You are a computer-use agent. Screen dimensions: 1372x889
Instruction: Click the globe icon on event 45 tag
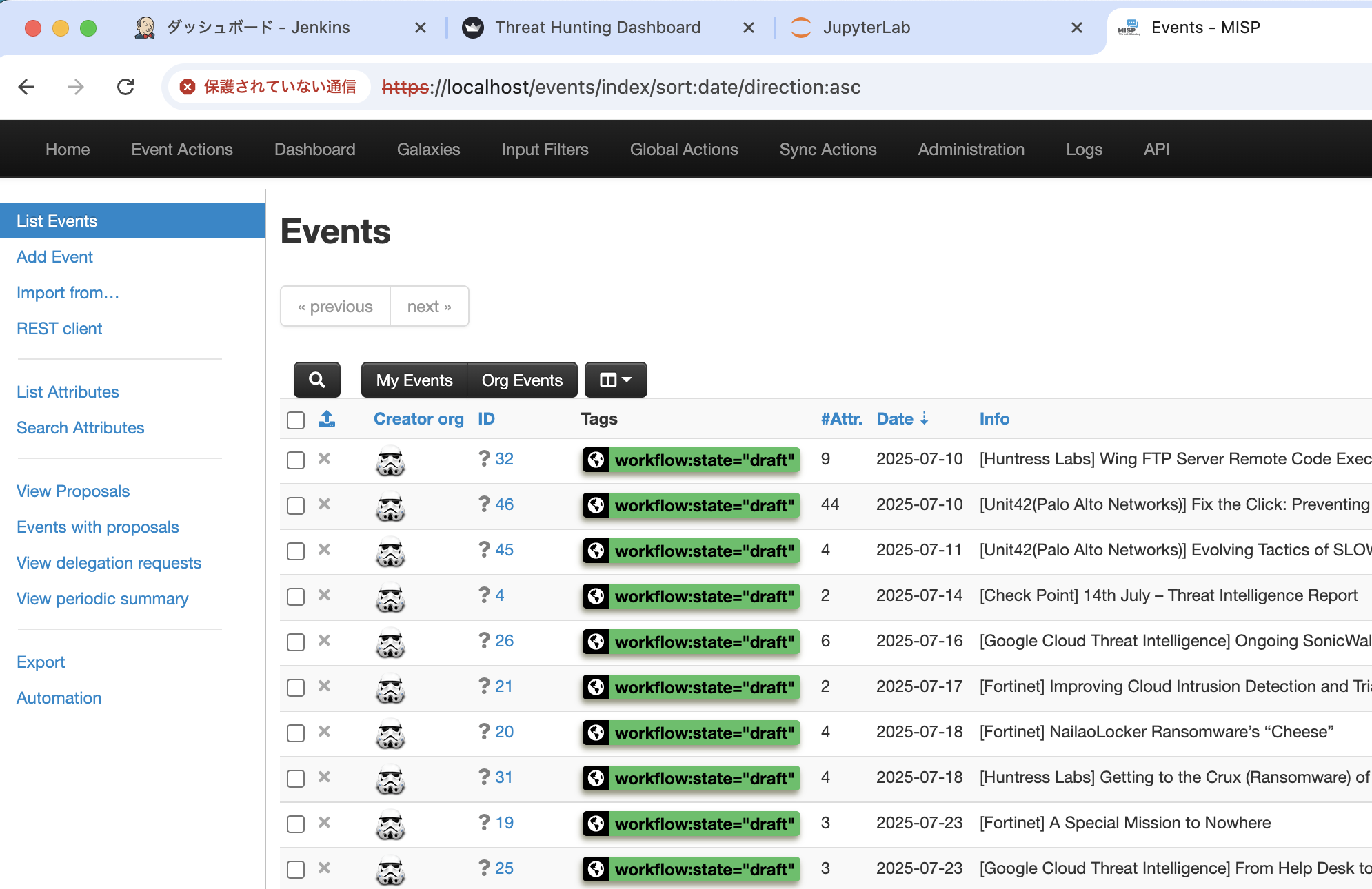point(596,551)
